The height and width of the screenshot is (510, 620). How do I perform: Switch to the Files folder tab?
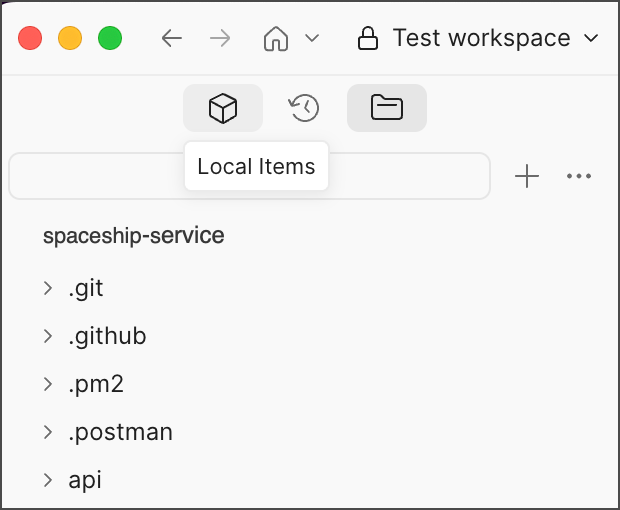[x=386, y=107]
